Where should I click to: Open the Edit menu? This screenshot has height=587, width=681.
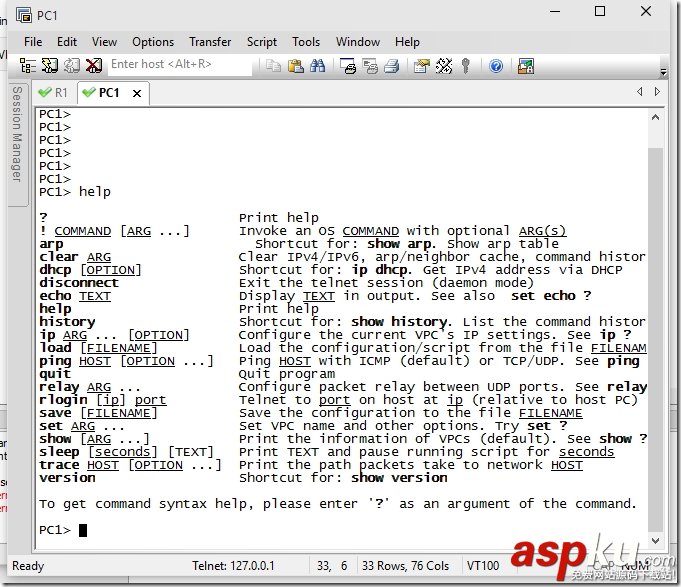tap(67, 42)
